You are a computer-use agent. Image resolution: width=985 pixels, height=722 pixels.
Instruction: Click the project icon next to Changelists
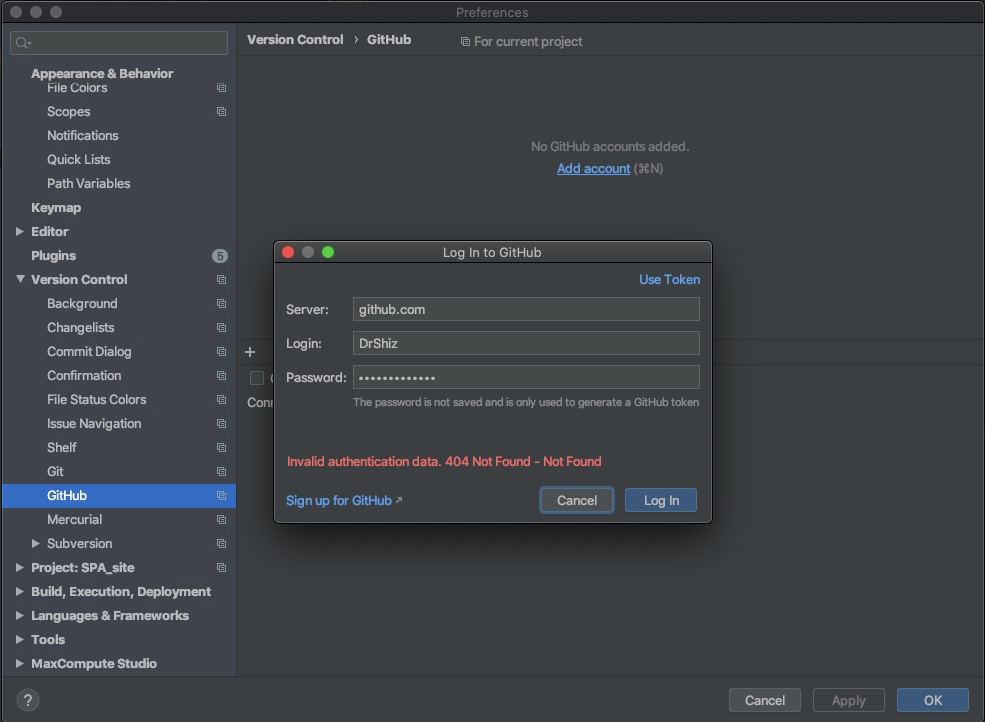pos(221,327)
